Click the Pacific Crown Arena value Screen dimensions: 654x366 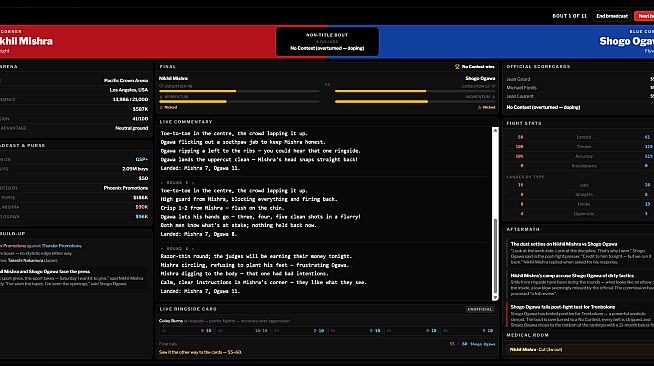126,80
